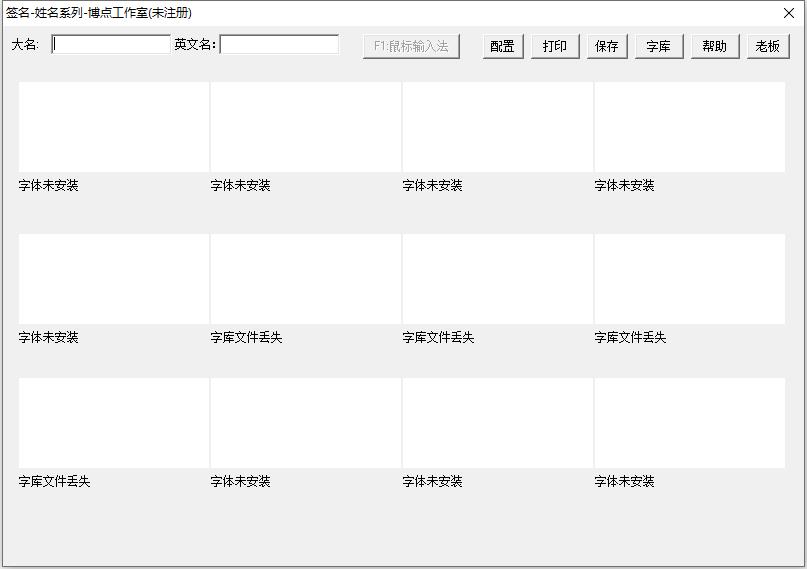807x569 pixels.
Task: Open the 字库 font library button
Action: pyautogui.click(x=659, y=46)
